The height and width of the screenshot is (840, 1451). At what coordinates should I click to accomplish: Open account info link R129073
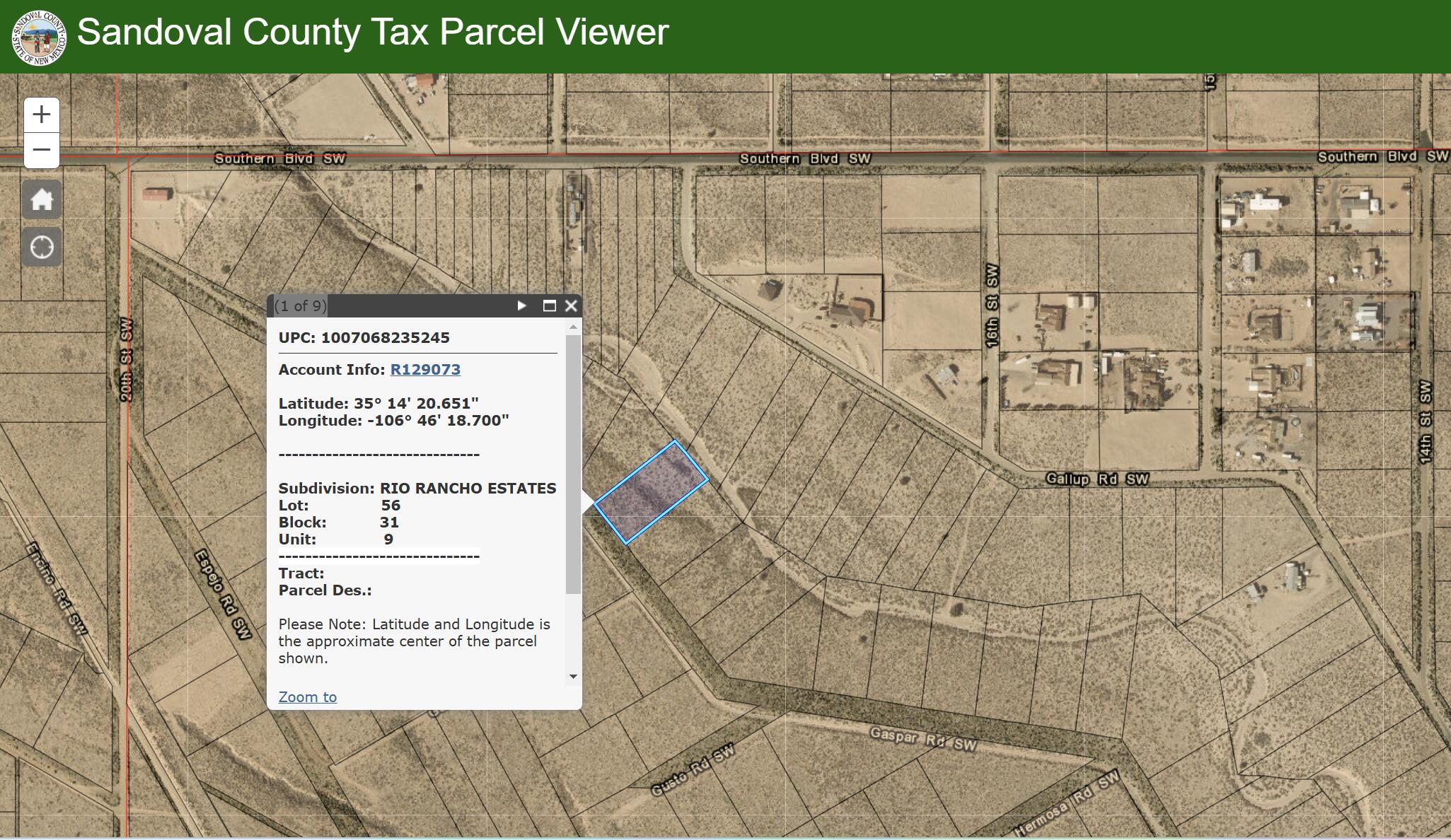(x=425, y=369)
